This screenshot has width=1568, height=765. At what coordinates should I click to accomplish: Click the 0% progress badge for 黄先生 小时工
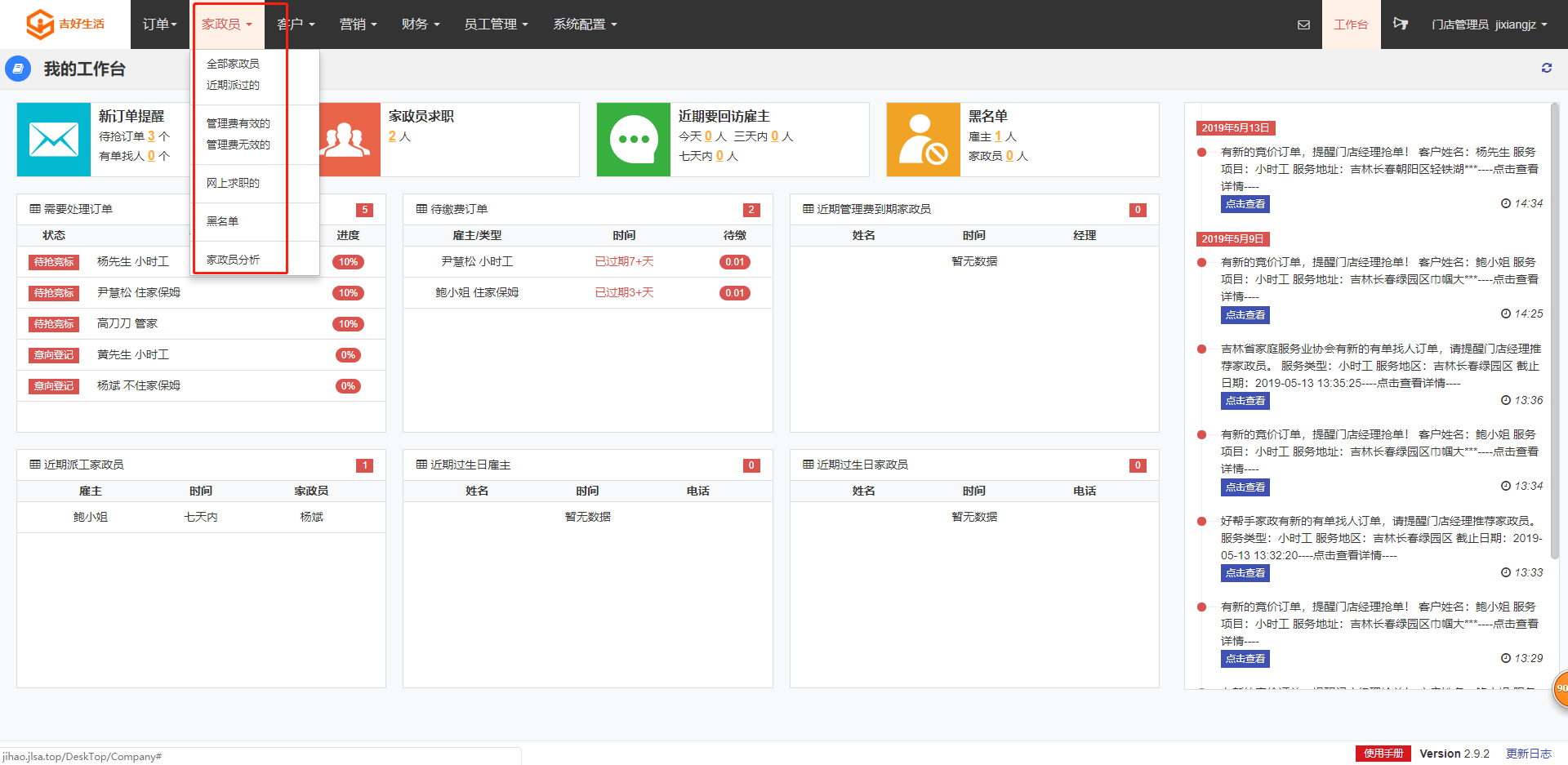(348, 355)
